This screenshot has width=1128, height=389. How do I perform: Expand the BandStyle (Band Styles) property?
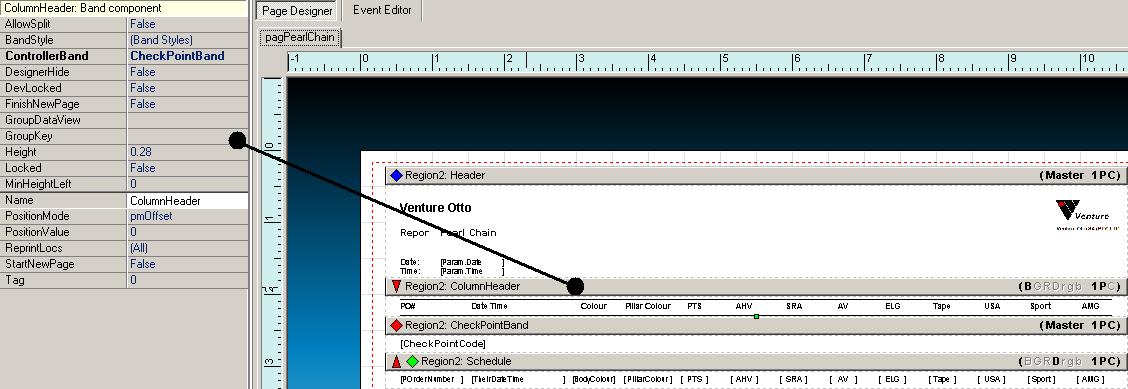[188, 40]
